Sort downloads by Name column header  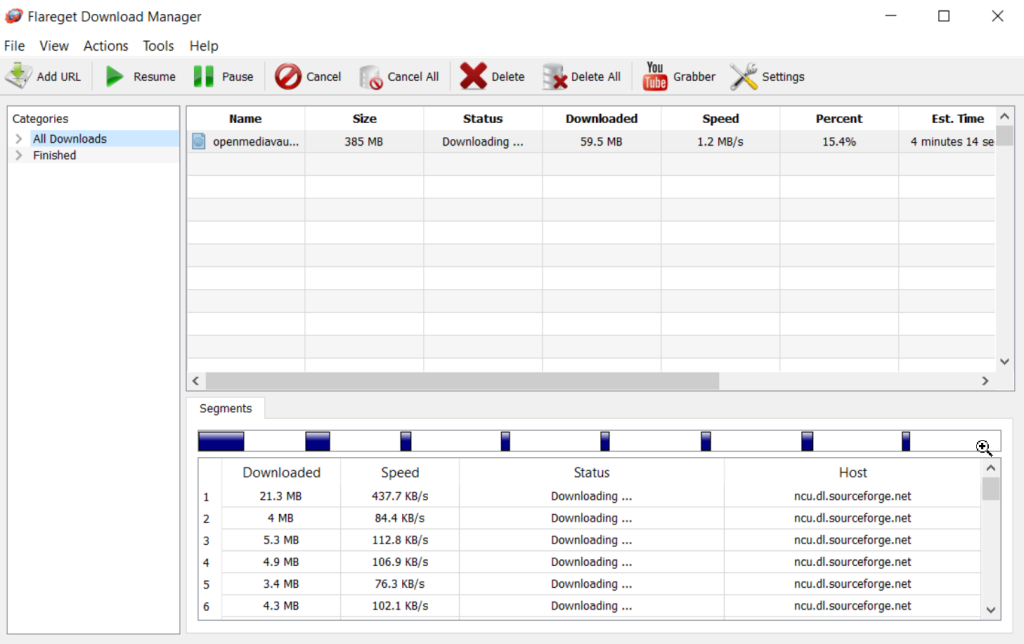pos(246,118)
